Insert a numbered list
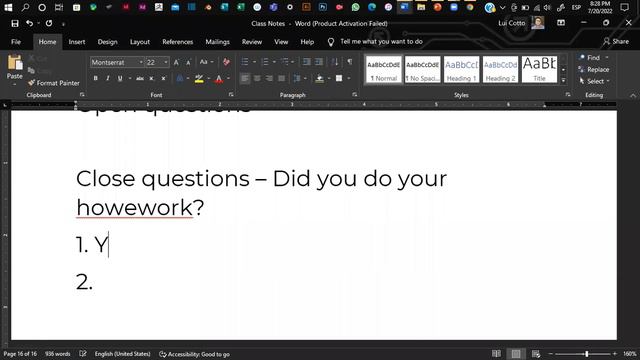This screenshot has height=360, width=640. pos(265,62)
